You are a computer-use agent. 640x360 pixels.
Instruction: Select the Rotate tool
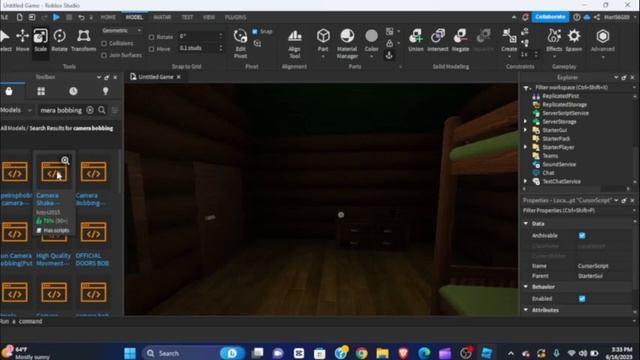[x=59, y=40]
